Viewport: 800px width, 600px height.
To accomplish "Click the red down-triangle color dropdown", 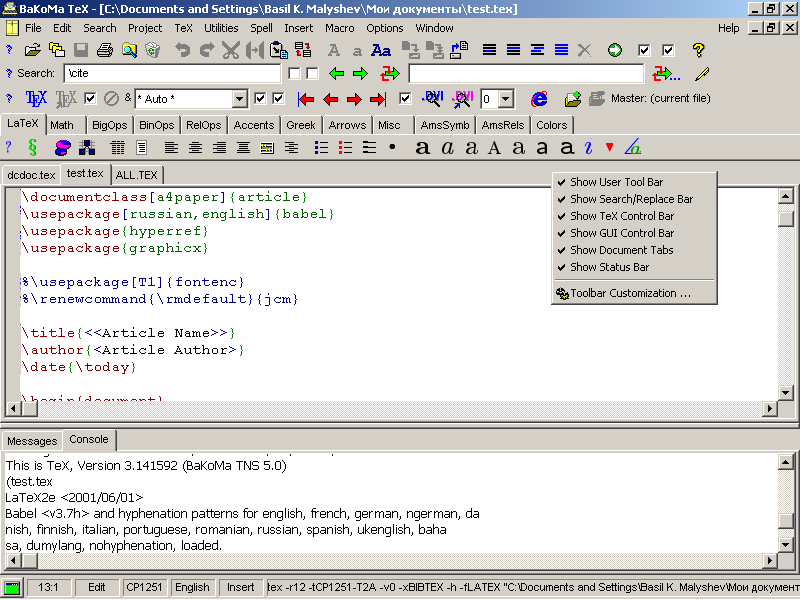I will point(610,148).
